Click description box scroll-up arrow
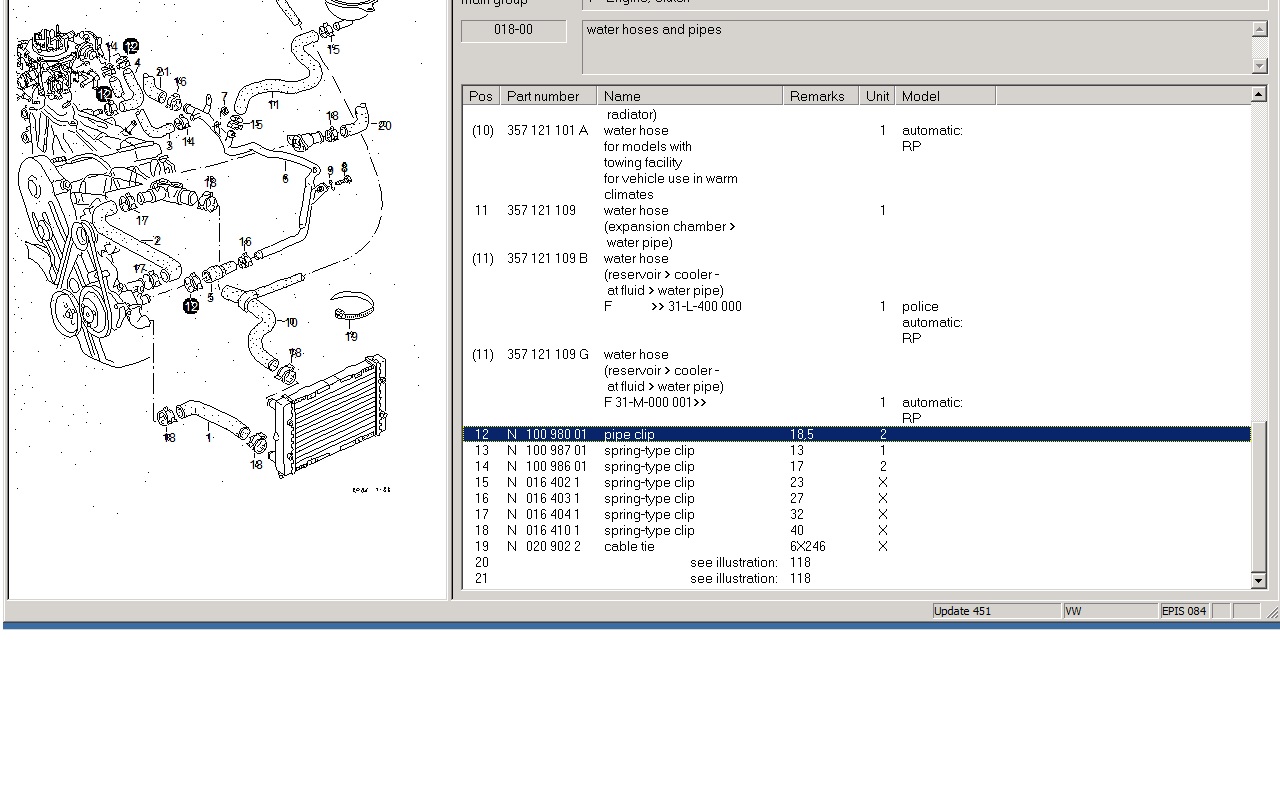 (1260, 29)
